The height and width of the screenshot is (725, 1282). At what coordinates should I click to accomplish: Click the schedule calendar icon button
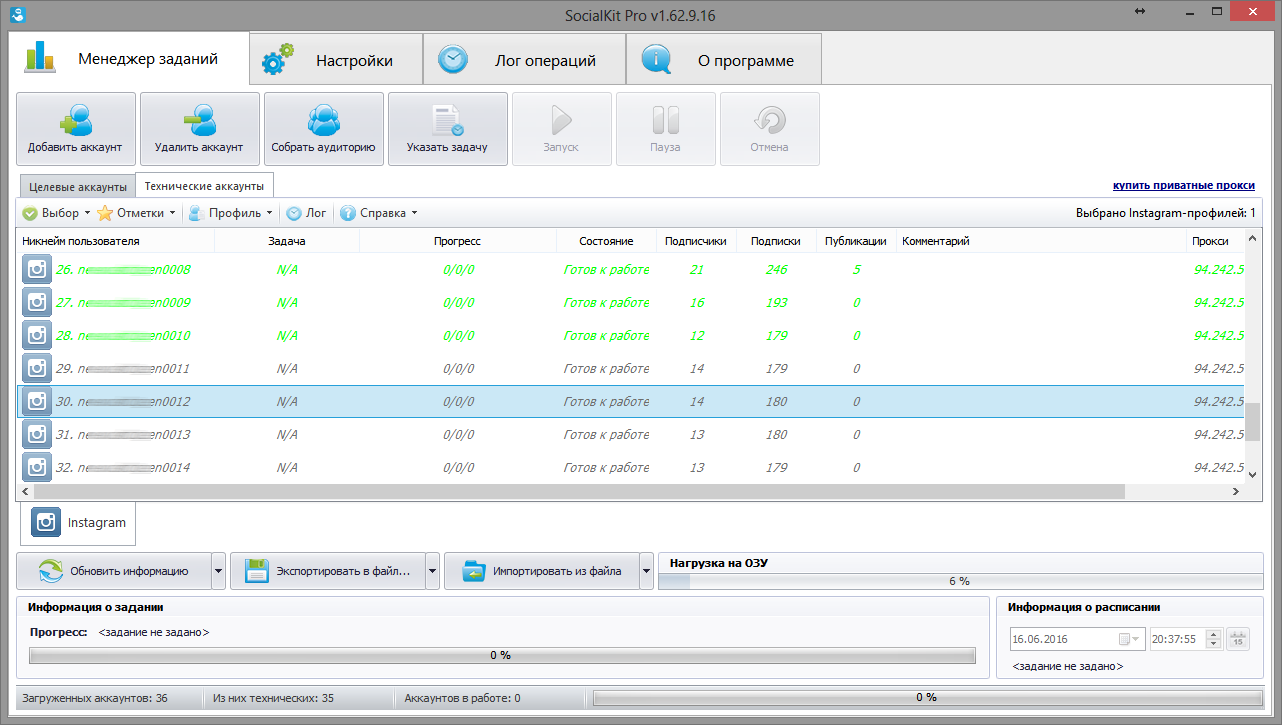click(x=1238, y=639)
